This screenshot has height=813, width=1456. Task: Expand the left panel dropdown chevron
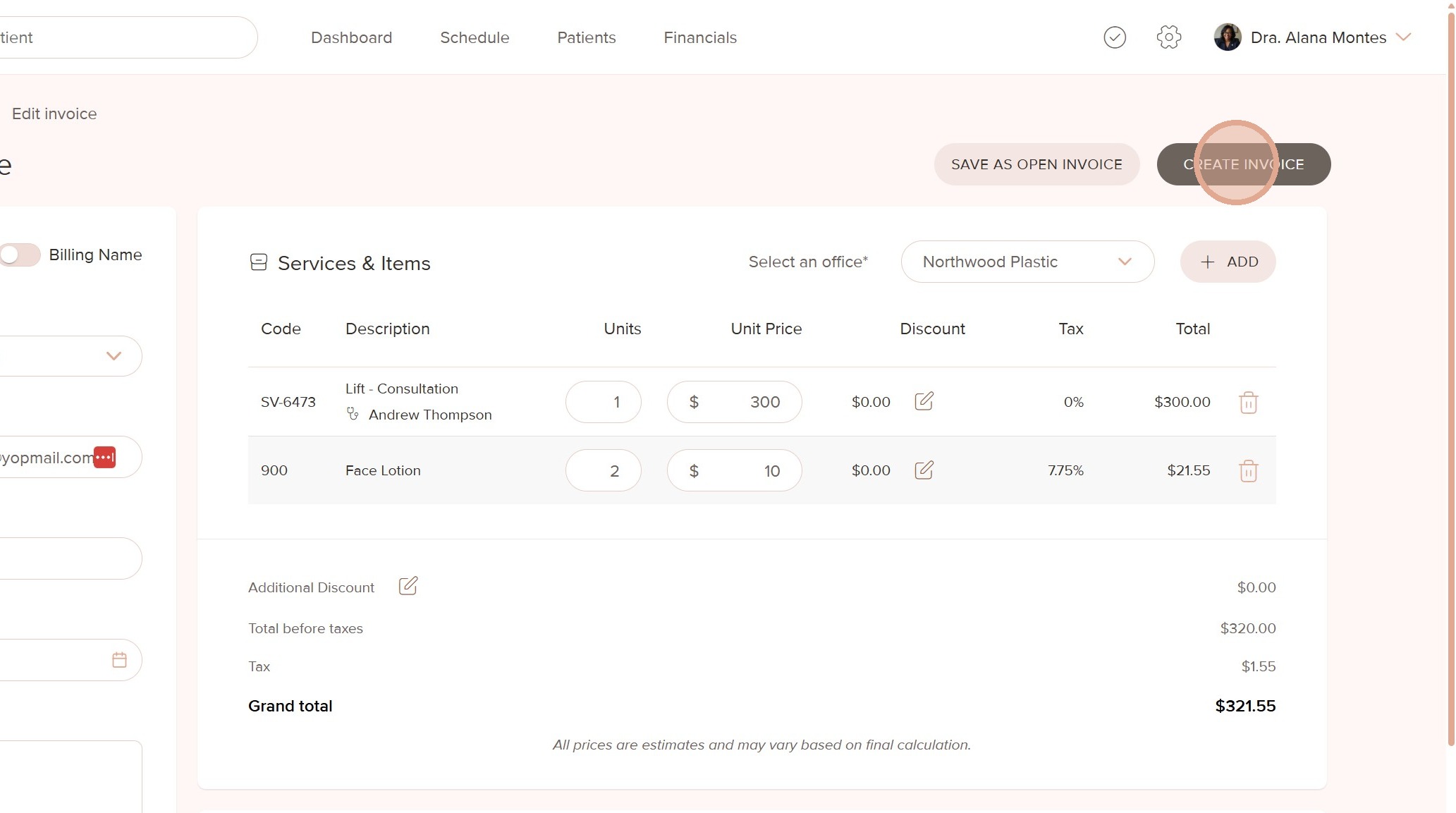point(114,356)
